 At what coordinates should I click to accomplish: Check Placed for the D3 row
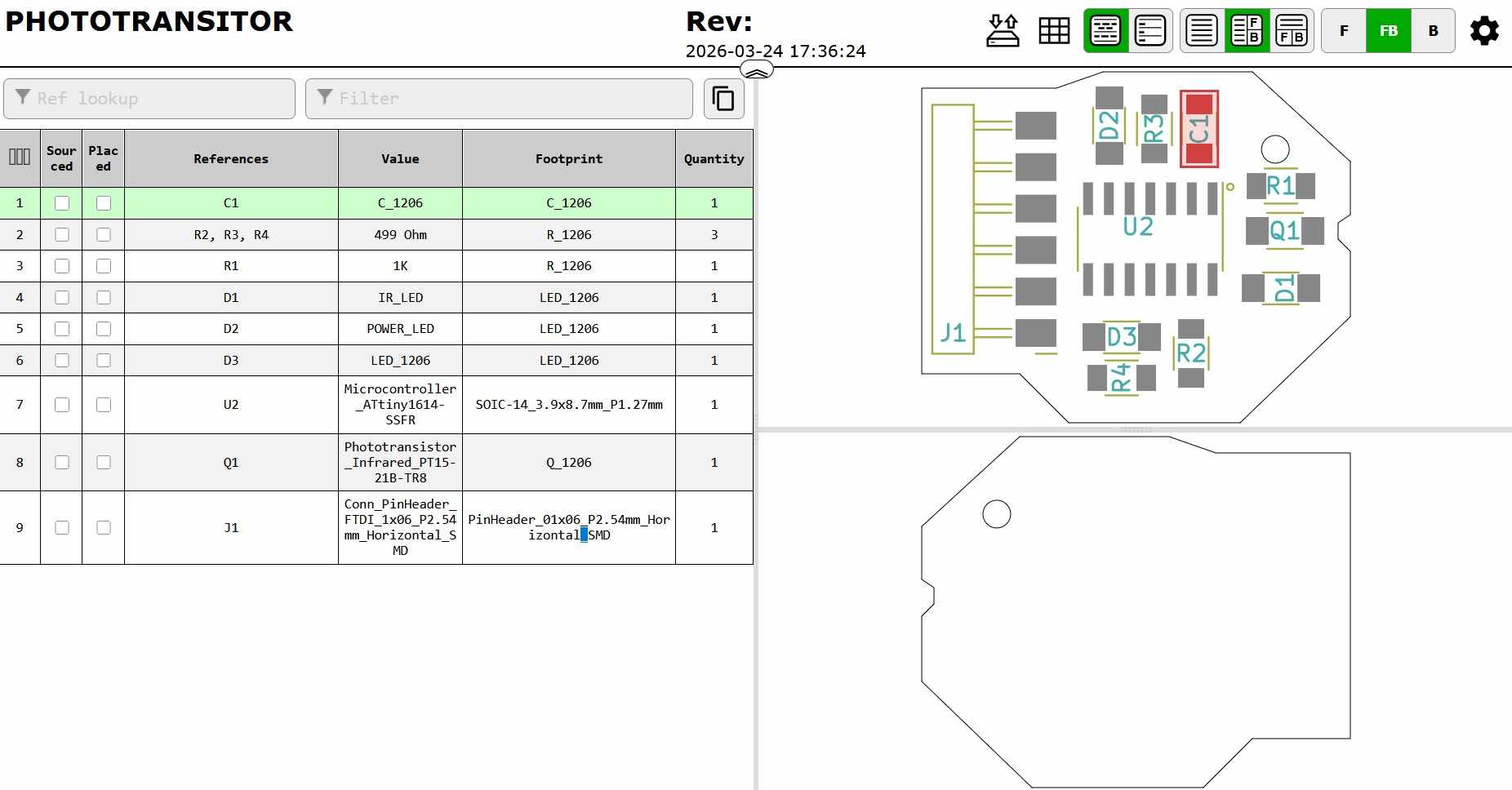[x=104, y=361]
